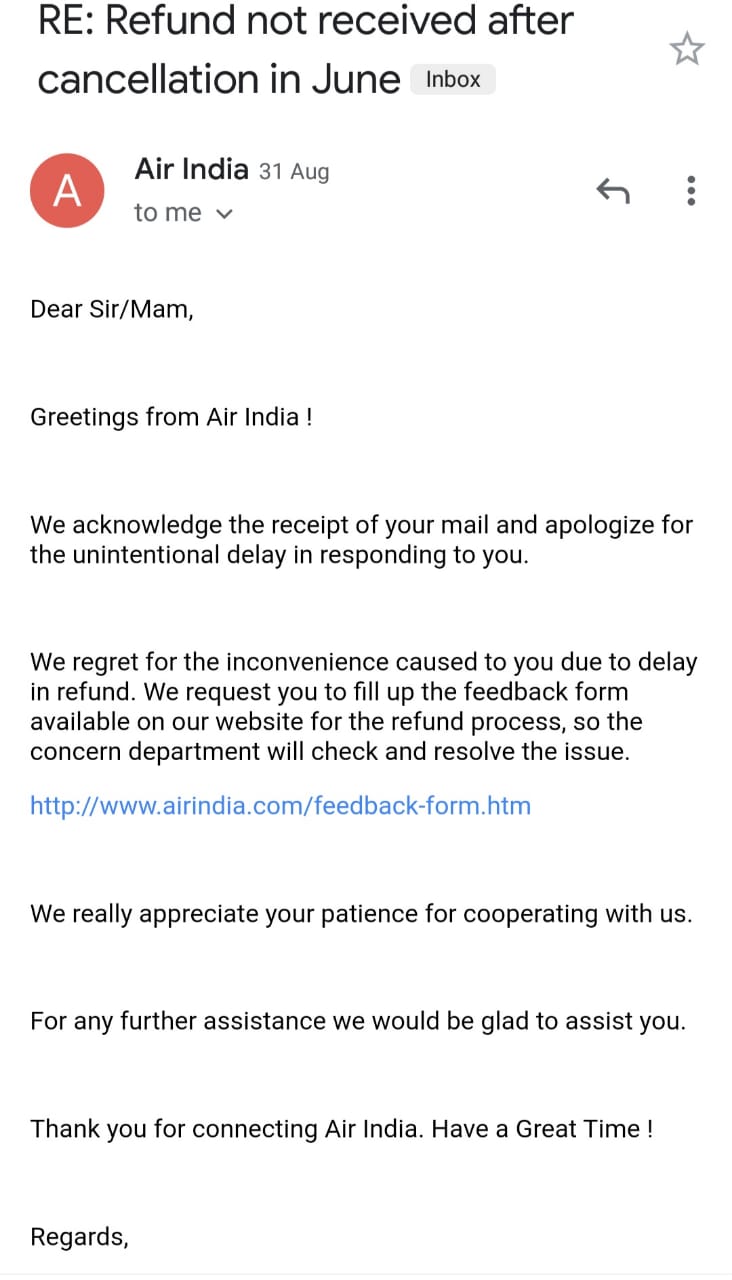Click the Inbox label tag
This screenshot has width=732, height=1280.
tap(453, 80)
